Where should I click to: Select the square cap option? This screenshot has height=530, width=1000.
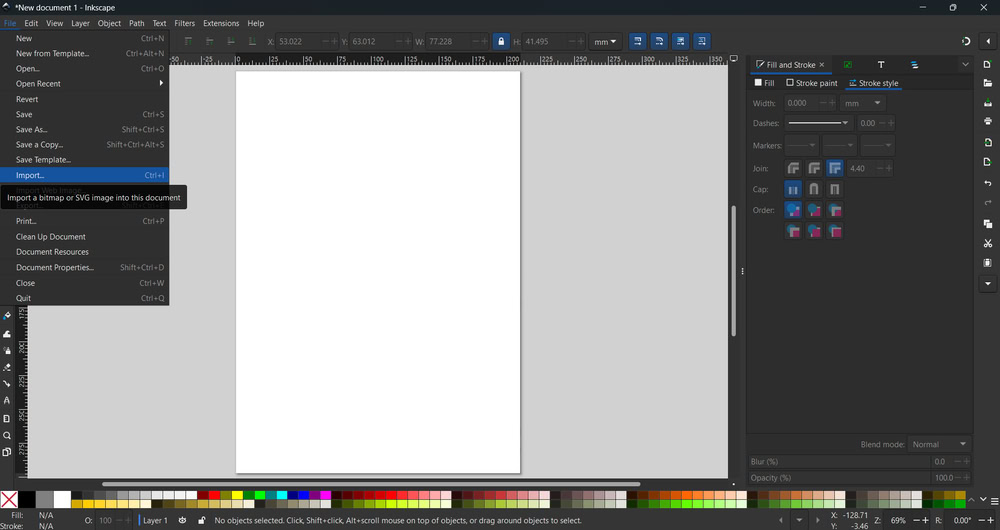tap(835, 189)
